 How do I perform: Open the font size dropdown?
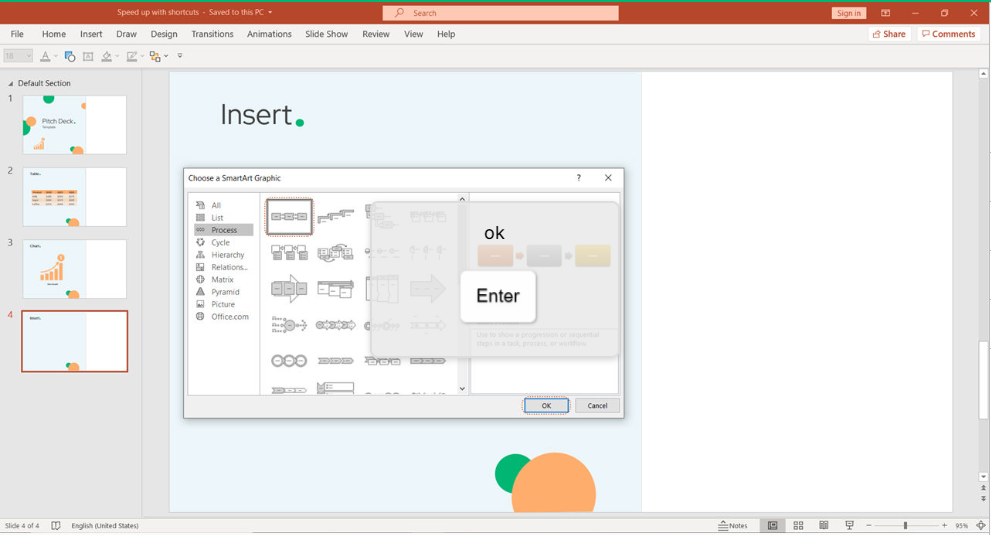pos(29,56)
